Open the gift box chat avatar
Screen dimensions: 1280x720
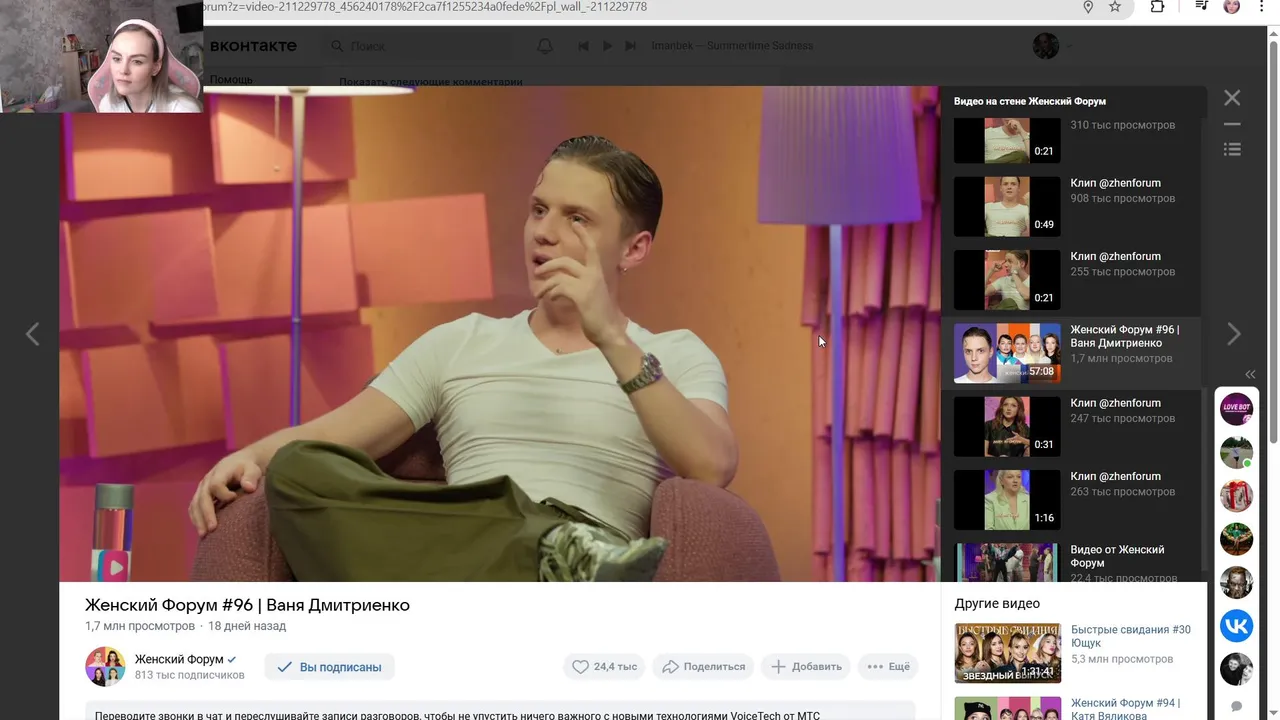[1237, 495]
